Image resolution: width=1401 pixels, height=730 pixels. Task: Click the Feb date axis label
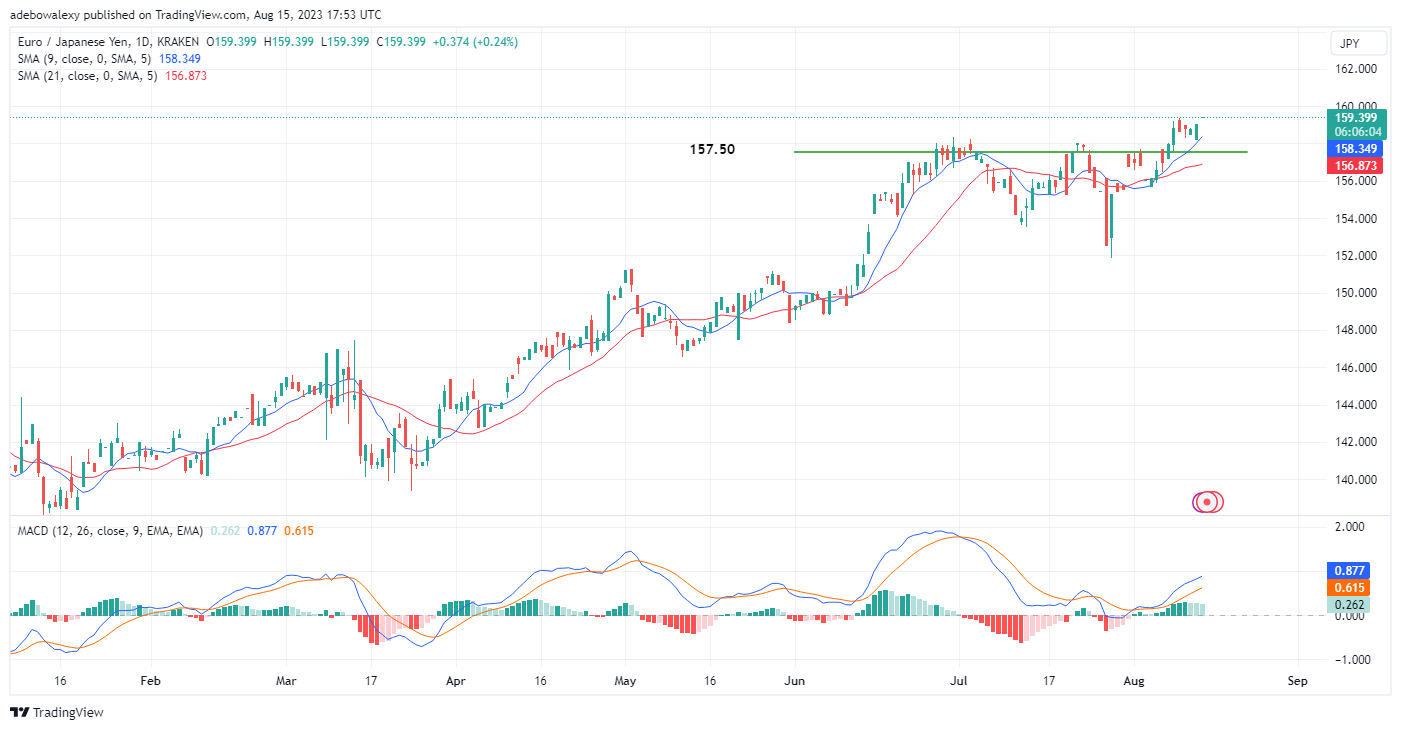click(150, 681)
